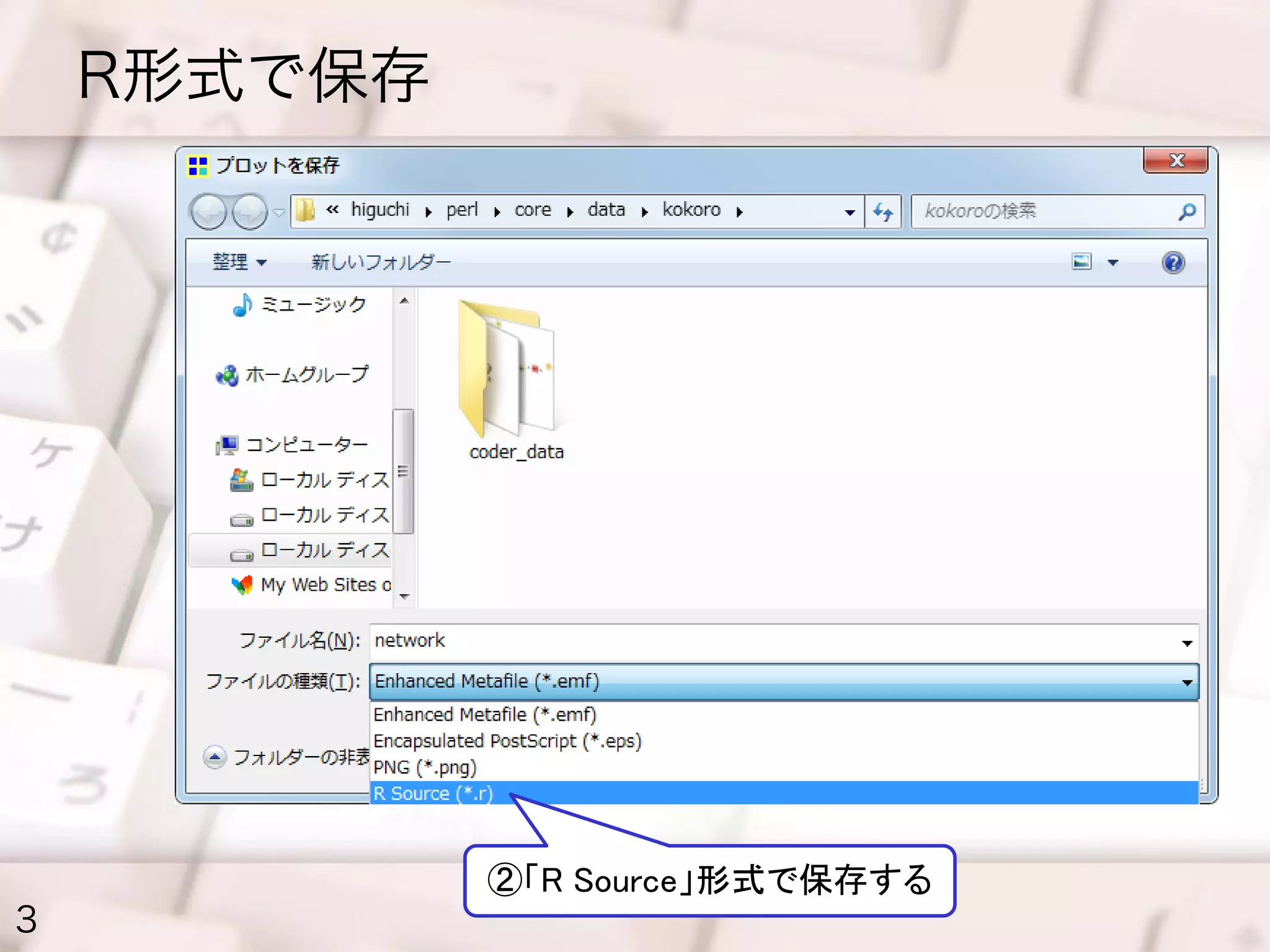
Task: Open the 整理 organize menu
Action: 239,262
